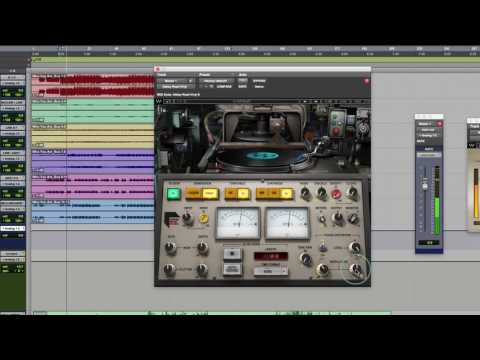
Task: Click the red knob in the top-right knob row
Action: point(336,194)
